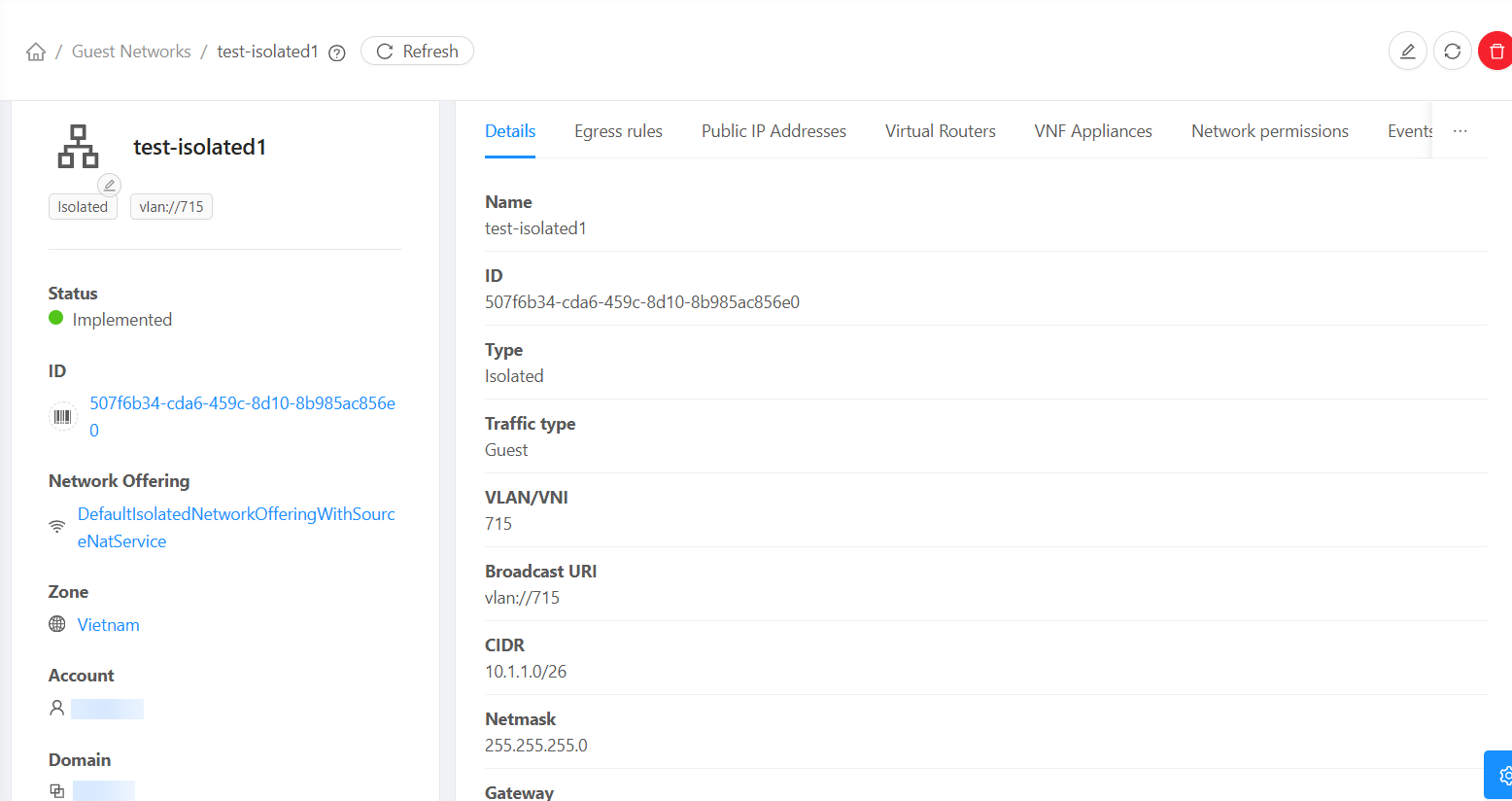Screen dimensions: 1512x801
Task: Click the vlan://715 tag
Action: coord(171,207)
